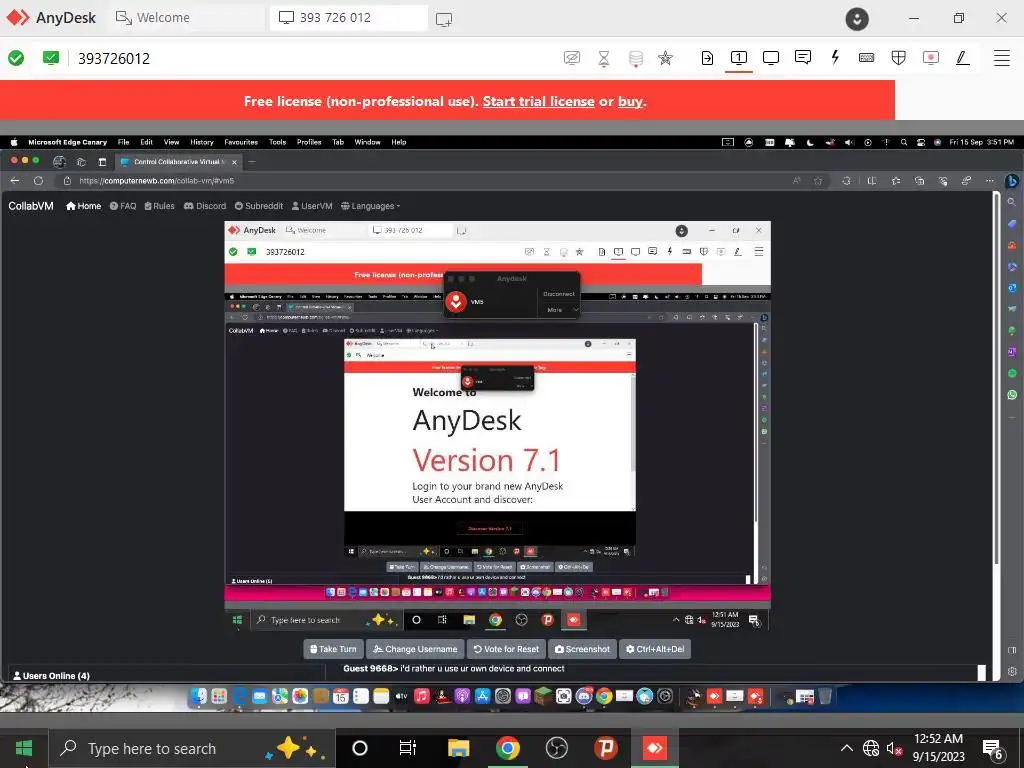The image size is (1024, 768).
Task: Go to CollabVM Home link
Action: [x=84, y=206]
